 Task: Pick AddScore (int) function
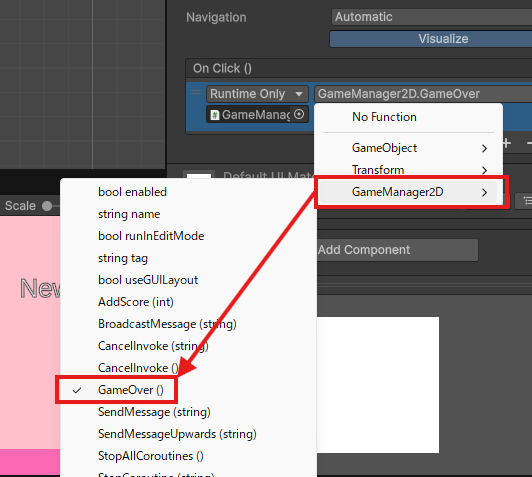188,302
